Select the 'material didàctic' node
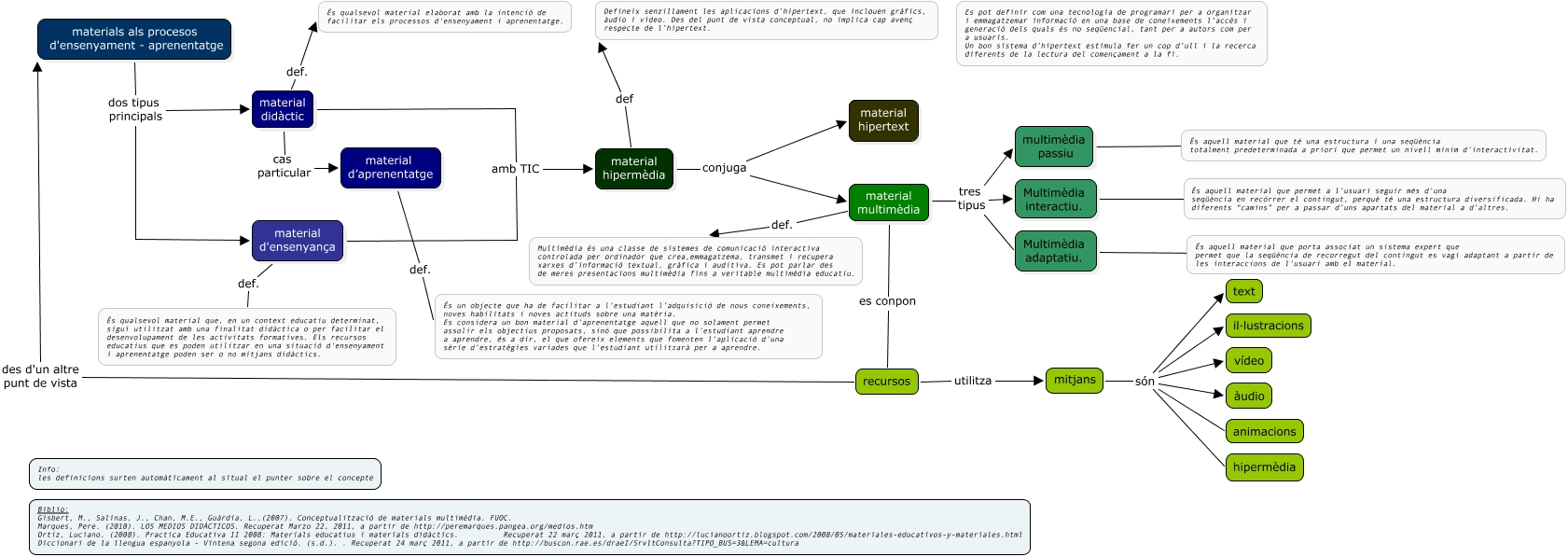 [282, 109]
